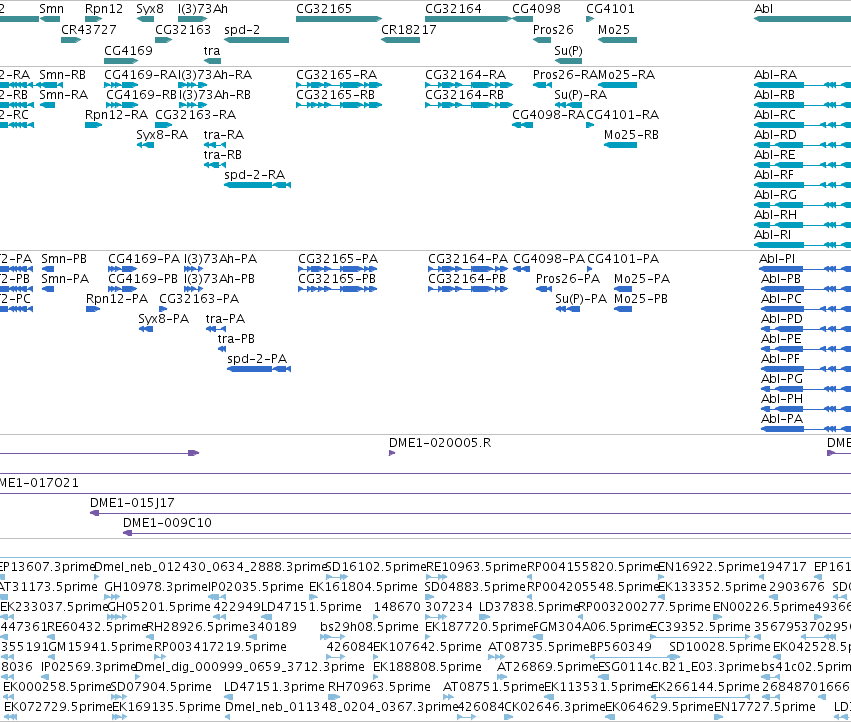This screenshot has height=722, width=851.
Task: Click the EK161804.5prime EST label
Action: point(364,587)
